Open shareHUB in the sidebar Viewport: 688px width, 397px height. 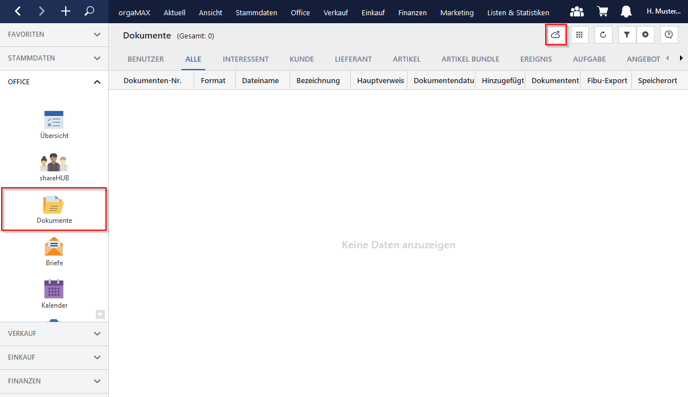pos(54,167)
